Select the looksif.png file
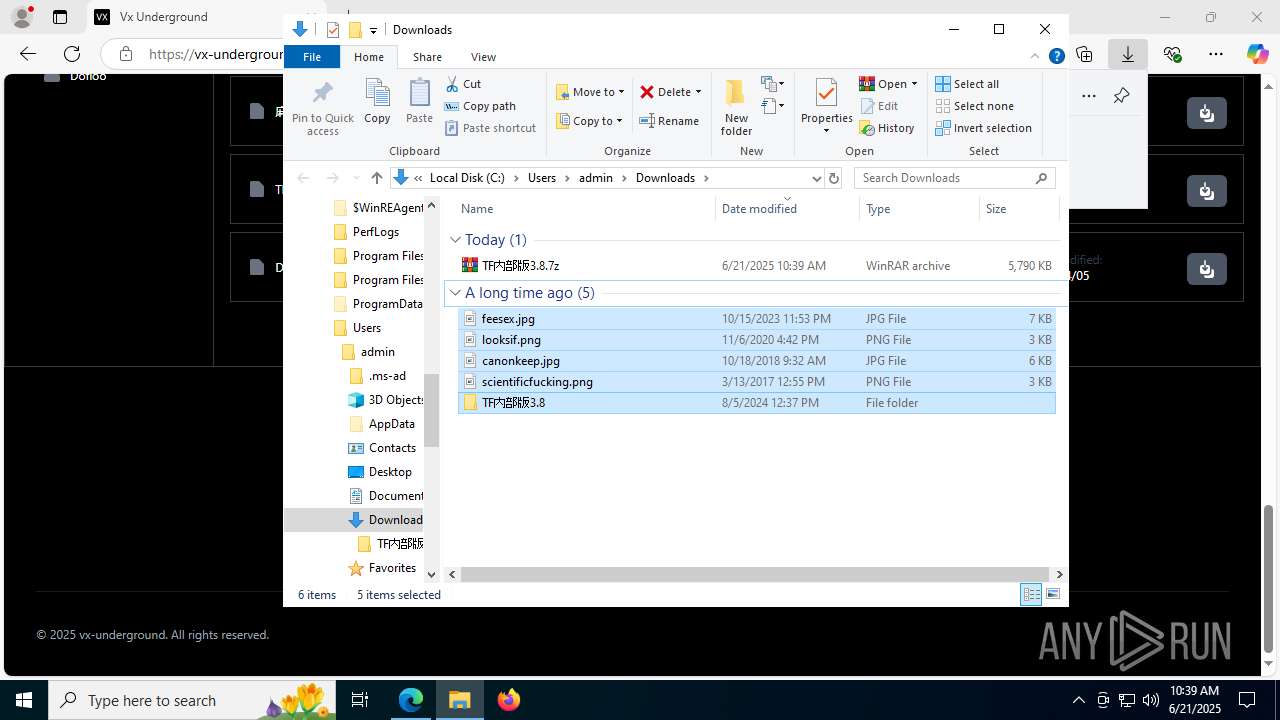The height and width of the screenshot is (720, 1280). pyautogui.click(x=756, y=340)
